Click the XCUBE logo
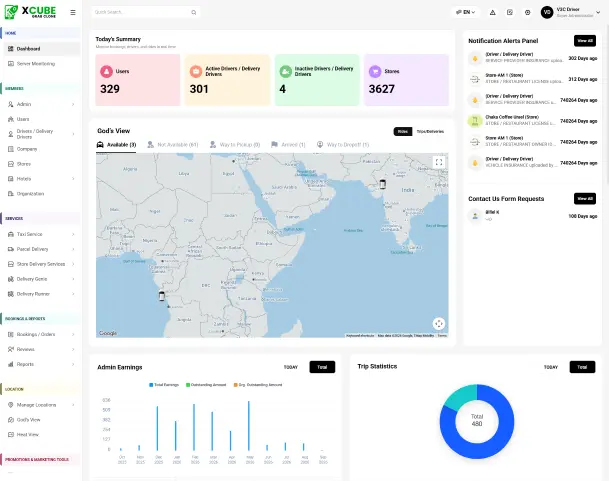The image size is (609, 481). 30,12
